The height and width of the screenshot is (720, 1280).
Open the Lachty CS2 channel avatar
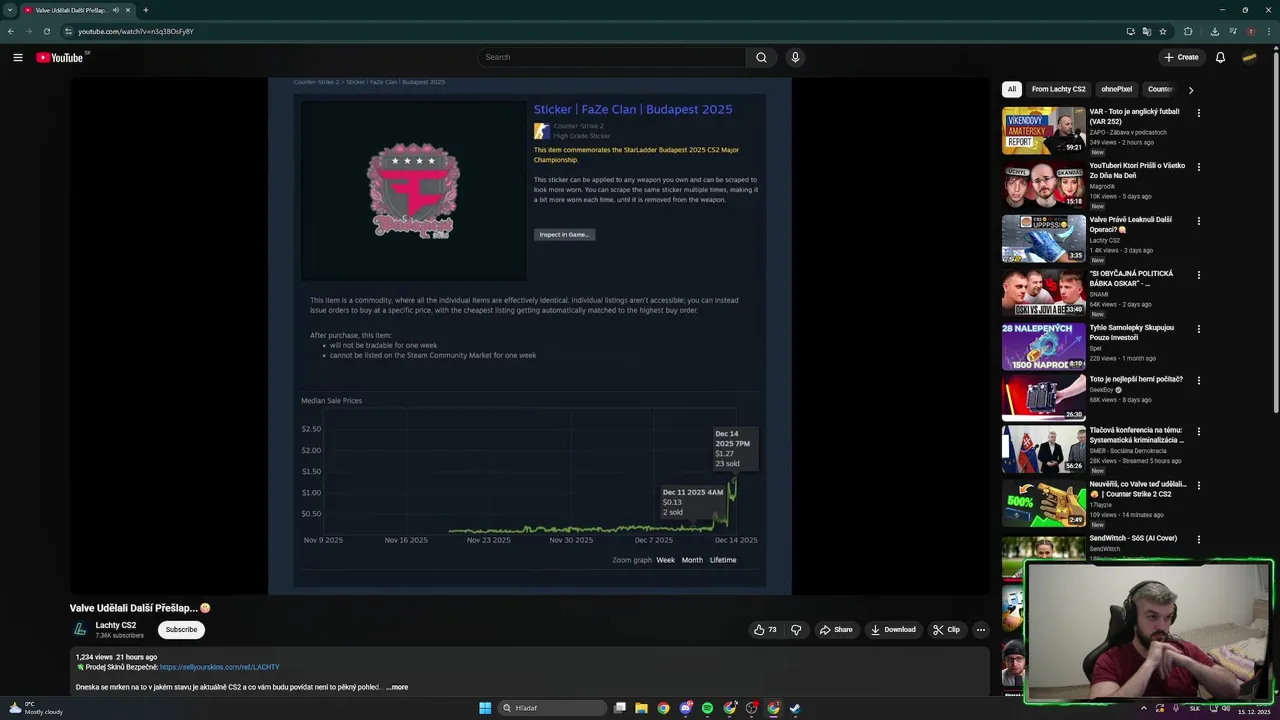(80, 630)
